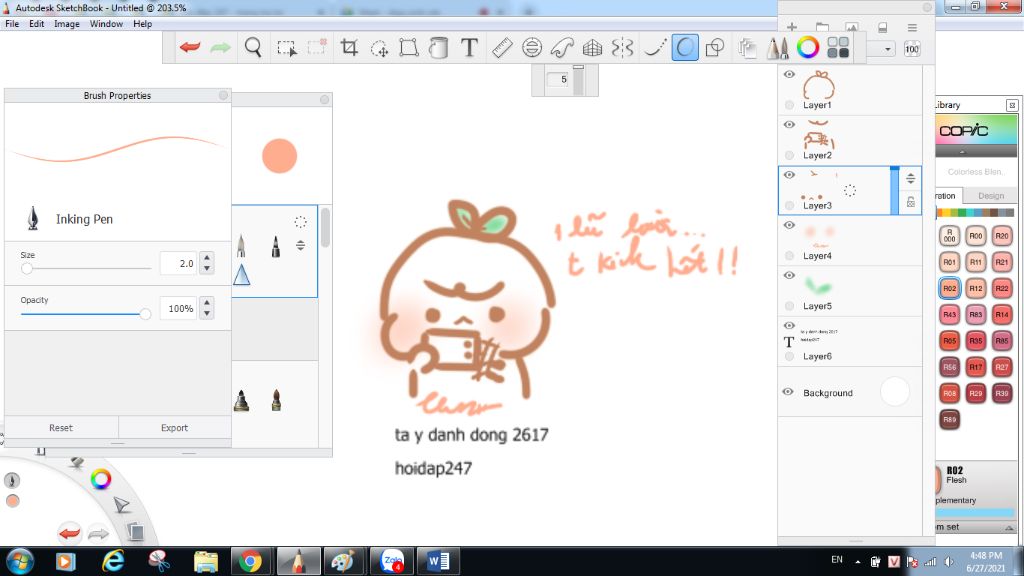The width and height of the screenshot is (1024, 576).
Task: Select the Flood Fill bucket tool
Action: (439, 47)
